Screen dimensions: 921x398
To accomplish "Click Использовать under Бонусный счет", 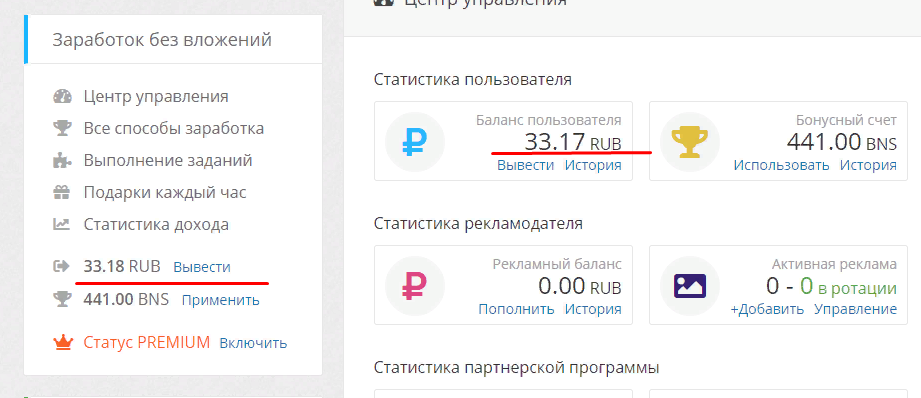I will (x=781, y=165).
